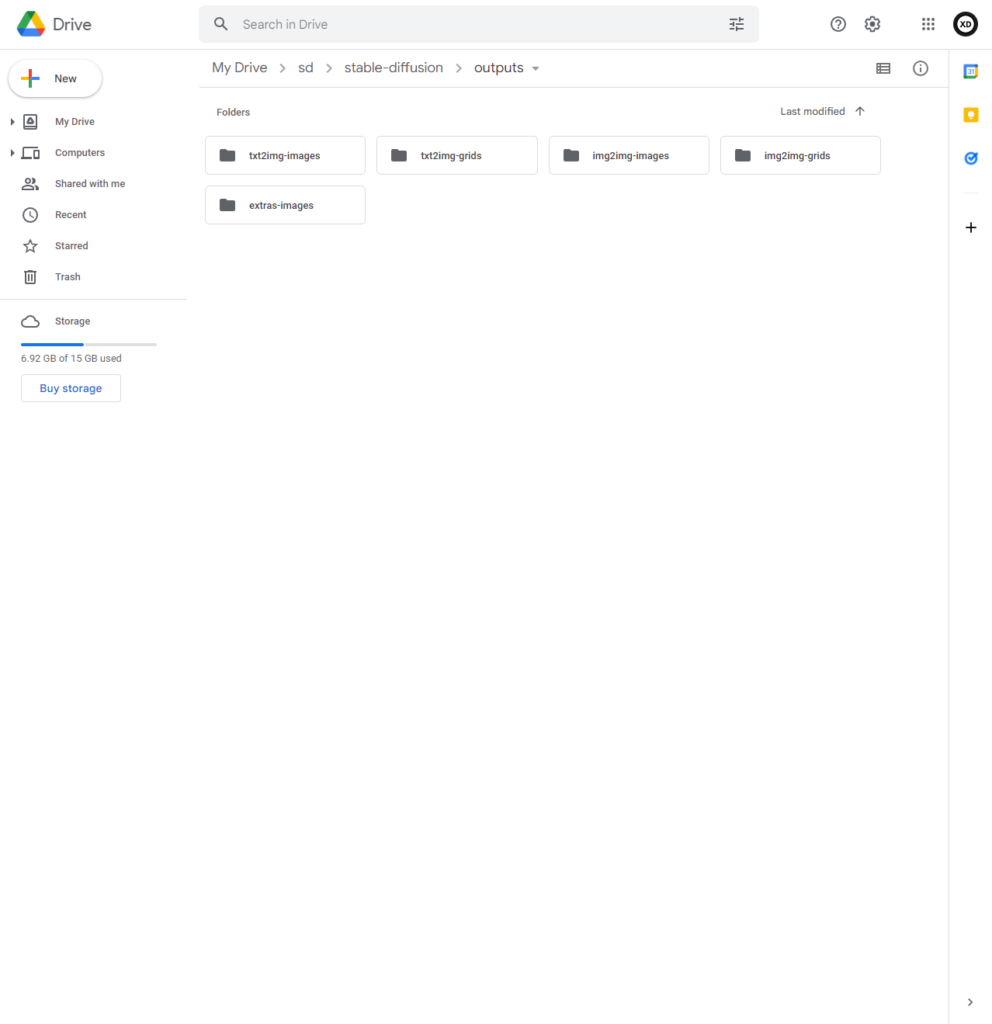
Task: Click the storage usage bar
Action: click(x=88, y=344)
